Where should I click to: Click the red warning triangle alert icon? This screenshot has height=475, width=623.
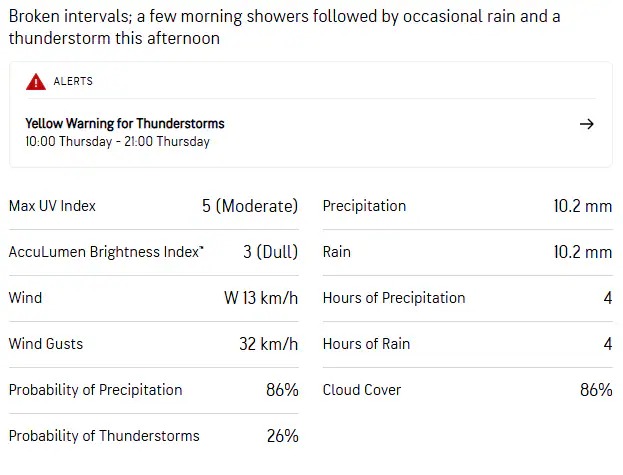click(x=36, y=82)
